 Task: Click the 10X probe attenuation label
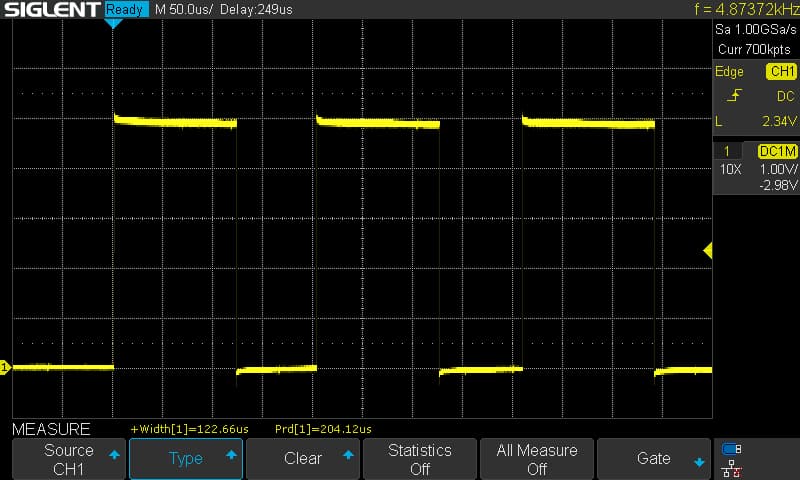pos(731,169)
